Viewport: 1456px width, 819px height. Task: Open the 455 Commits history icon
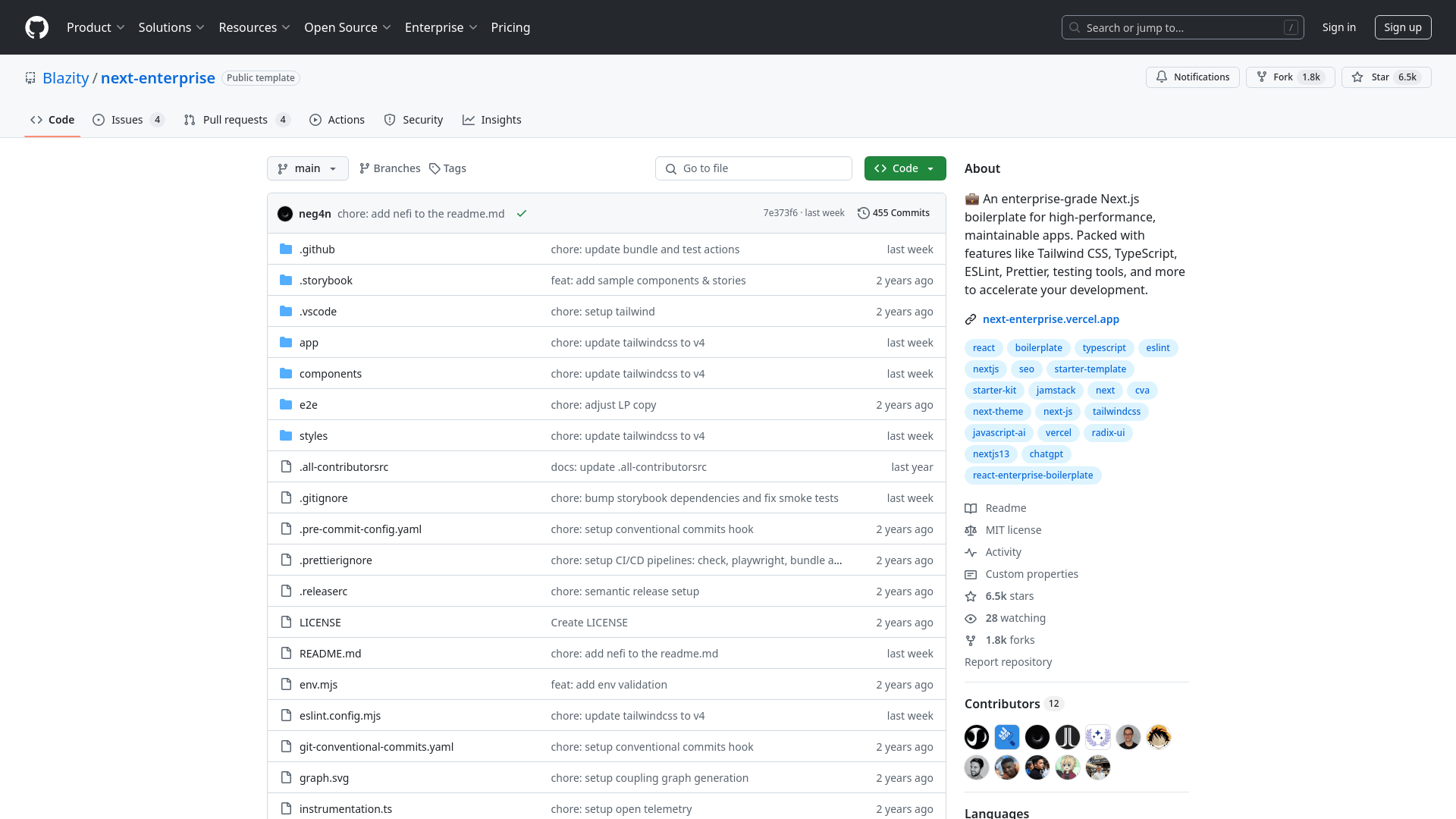[x=863, y=213]
